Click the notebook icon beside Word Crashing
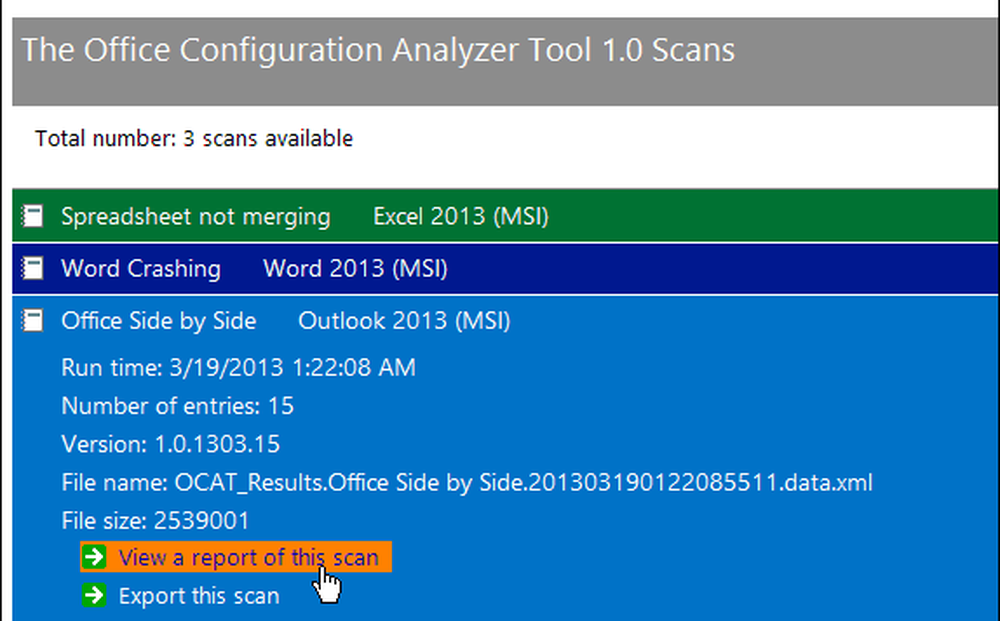The width and height of the screenshot is (1000, 621). [x=31, y=268]
